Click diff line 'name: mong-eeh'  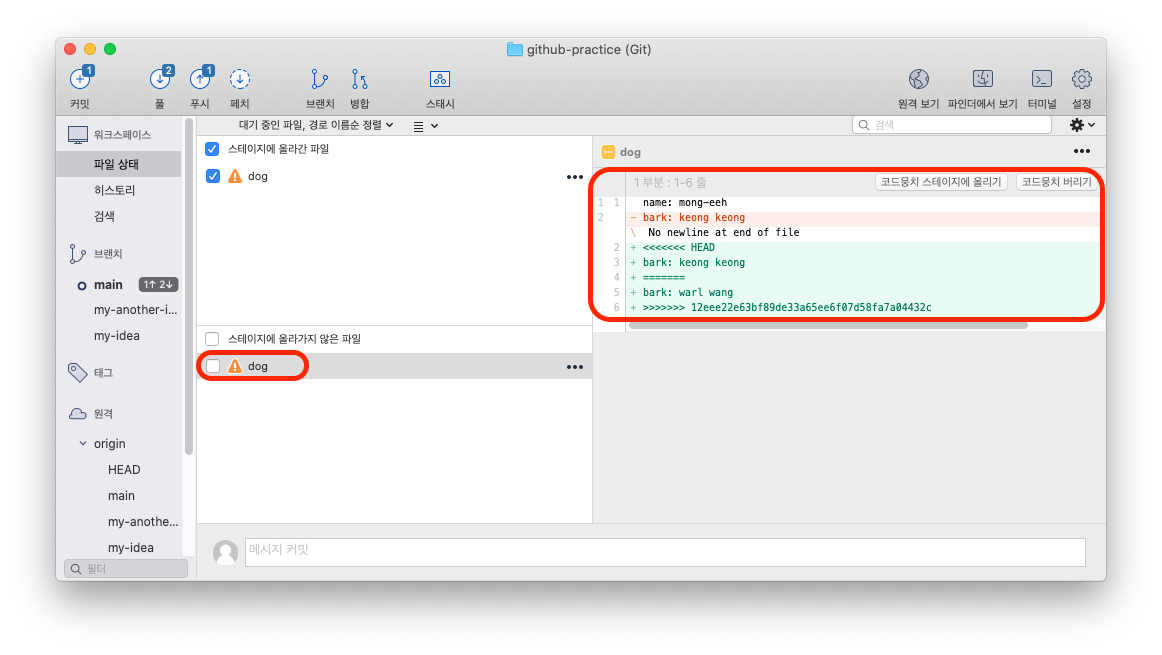[x=685, y=202]
